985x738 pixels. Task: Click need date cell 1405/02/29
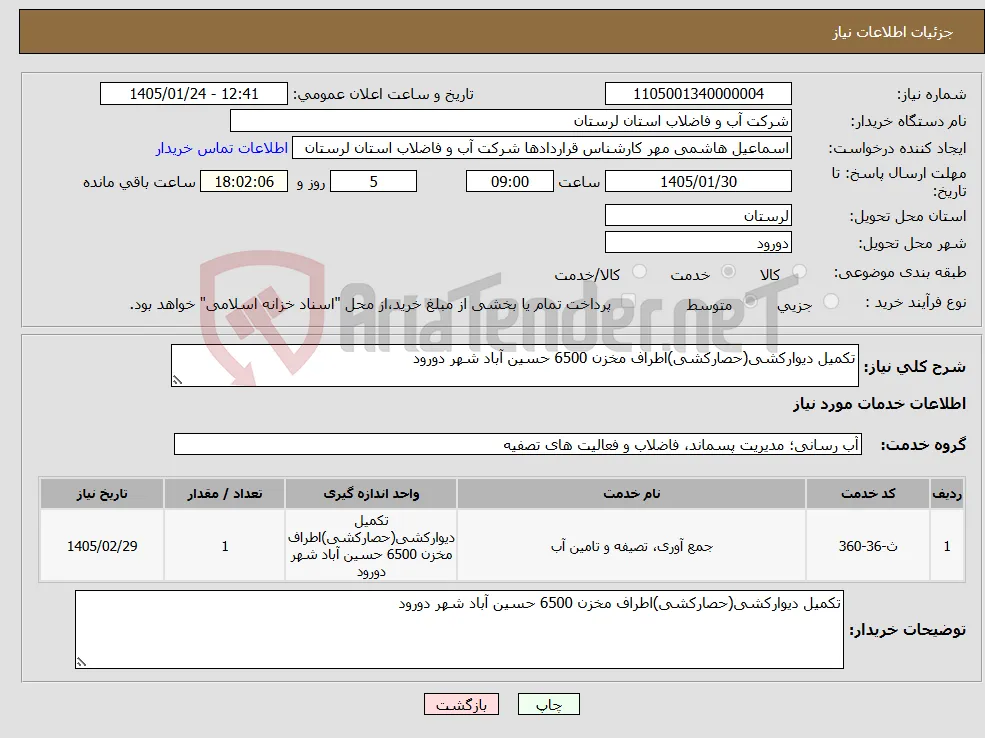click(102, 546)
